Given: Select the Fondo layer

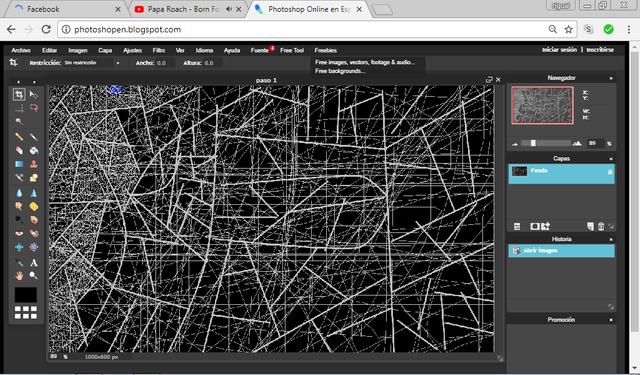Looking at the screenshot, I should [x=561, y=173].
